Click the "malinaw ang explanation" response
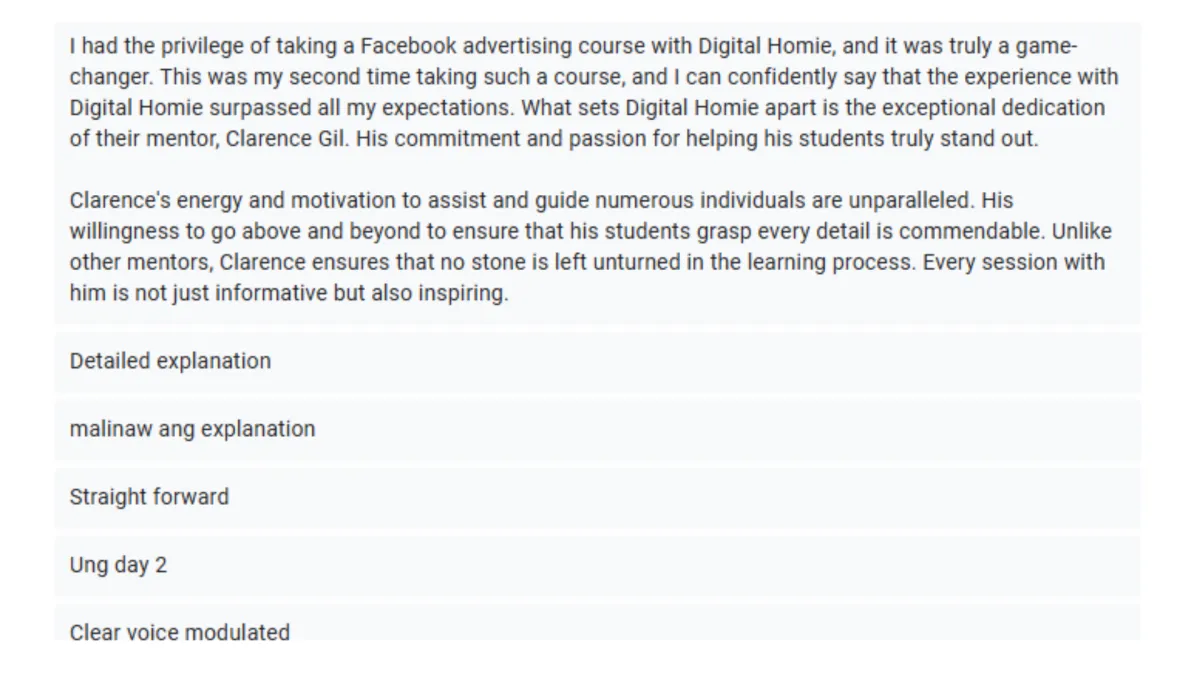This screenshot has width=1200, height=675. [597, 429]
